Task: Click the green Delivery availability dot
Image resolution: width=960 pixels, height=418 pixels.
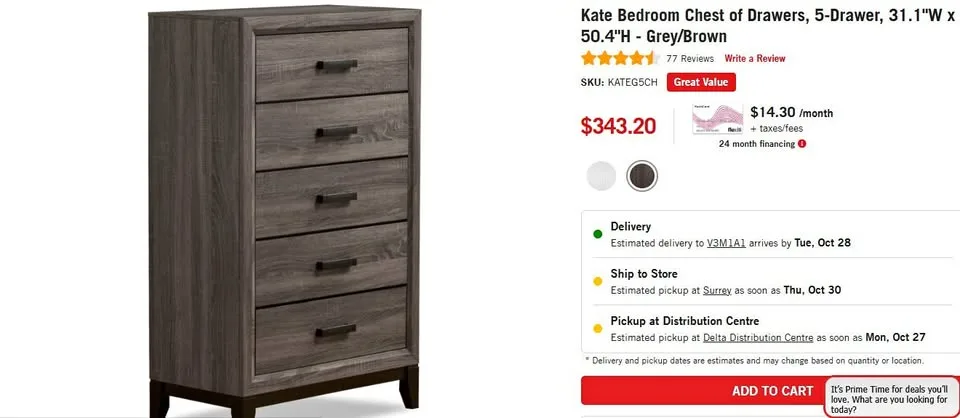Action: [598, 234]
